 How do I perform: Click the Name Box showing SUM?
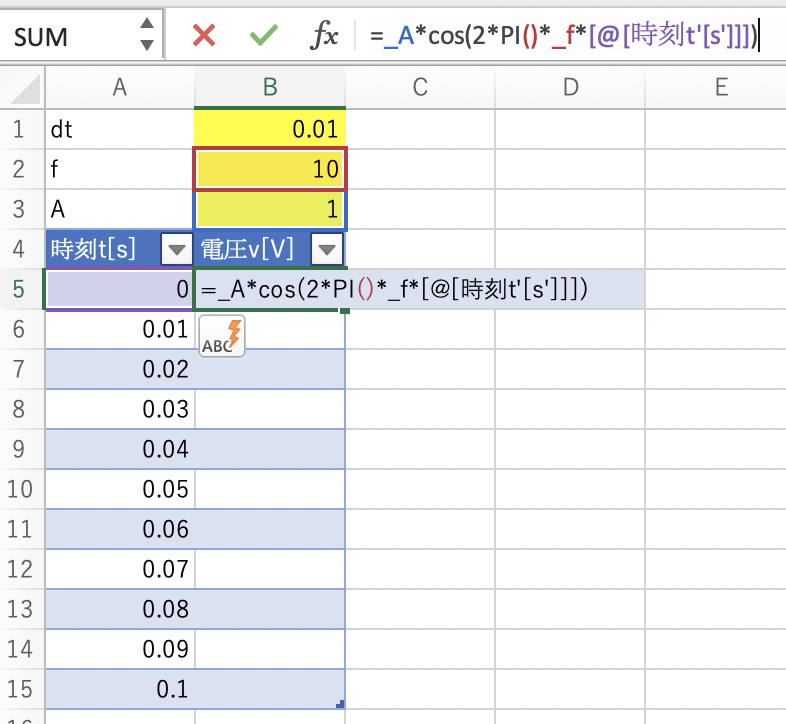coord(70,36)
